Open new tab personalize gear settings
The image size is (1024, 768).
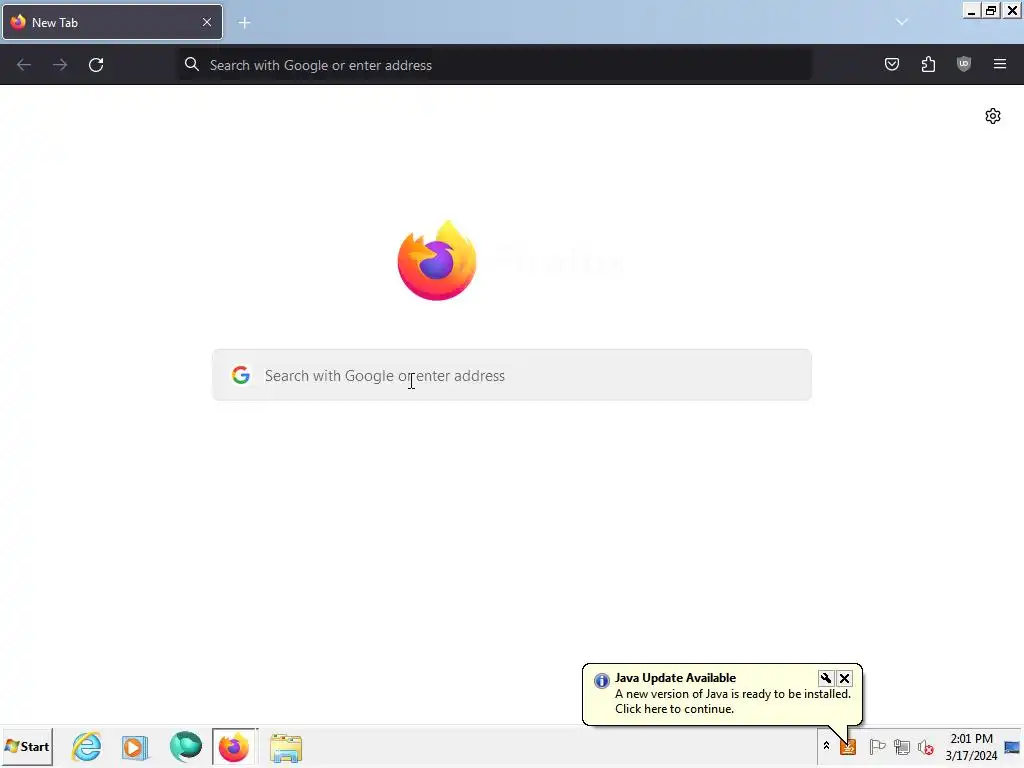coord(993,116)
